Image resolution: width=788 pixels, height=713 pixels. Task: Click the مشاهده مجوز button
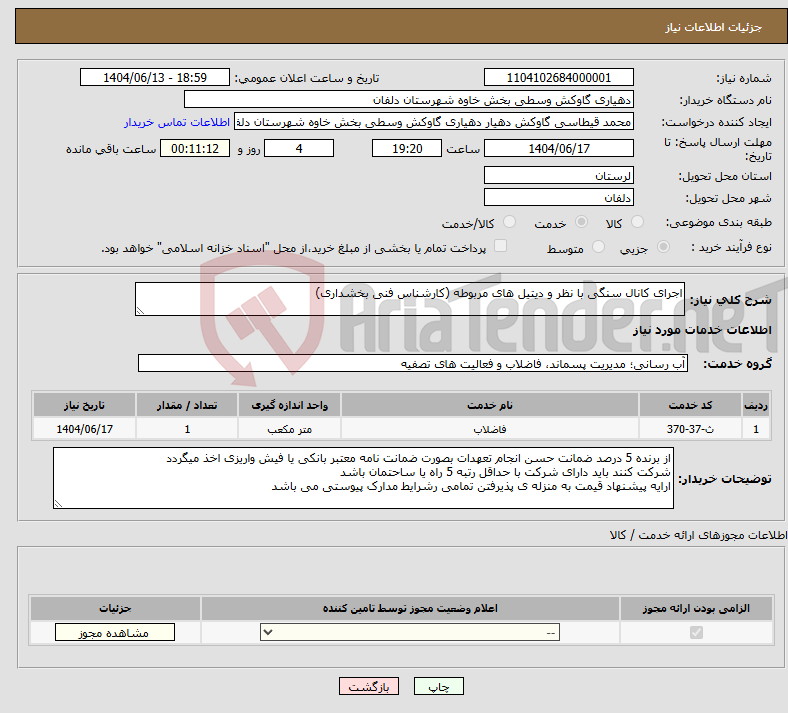tap(115, 633)
